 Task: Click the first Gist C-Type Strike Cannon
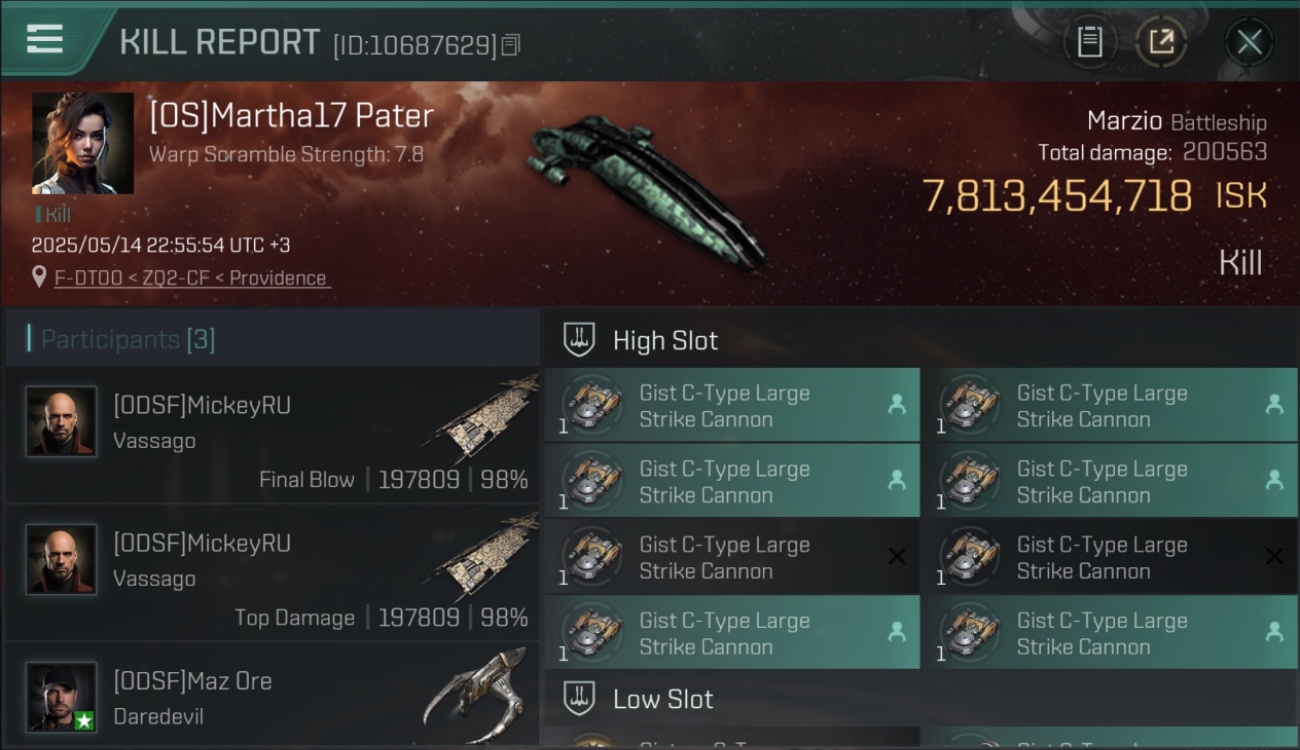pos(732,405)
